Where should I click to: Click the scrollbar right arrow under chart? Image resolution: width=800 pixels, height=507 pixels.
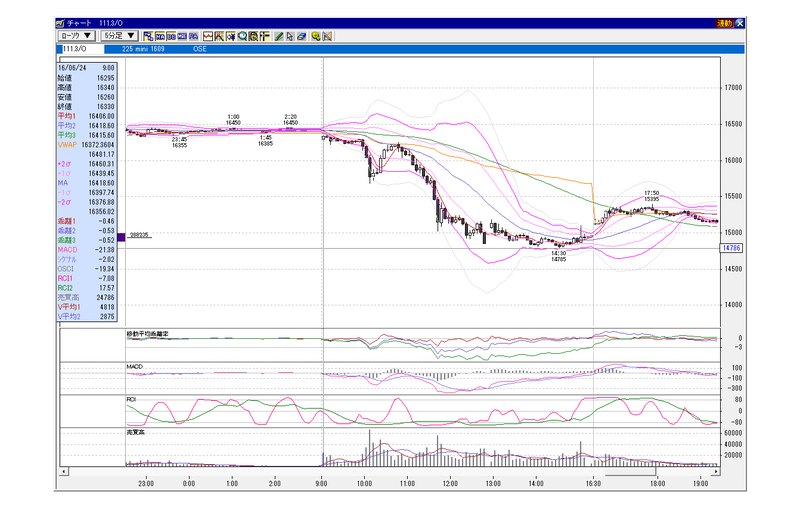(x=716, y=471)
